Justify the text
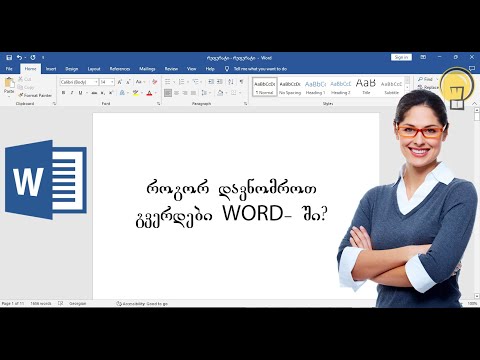 (x=193, y=93)
